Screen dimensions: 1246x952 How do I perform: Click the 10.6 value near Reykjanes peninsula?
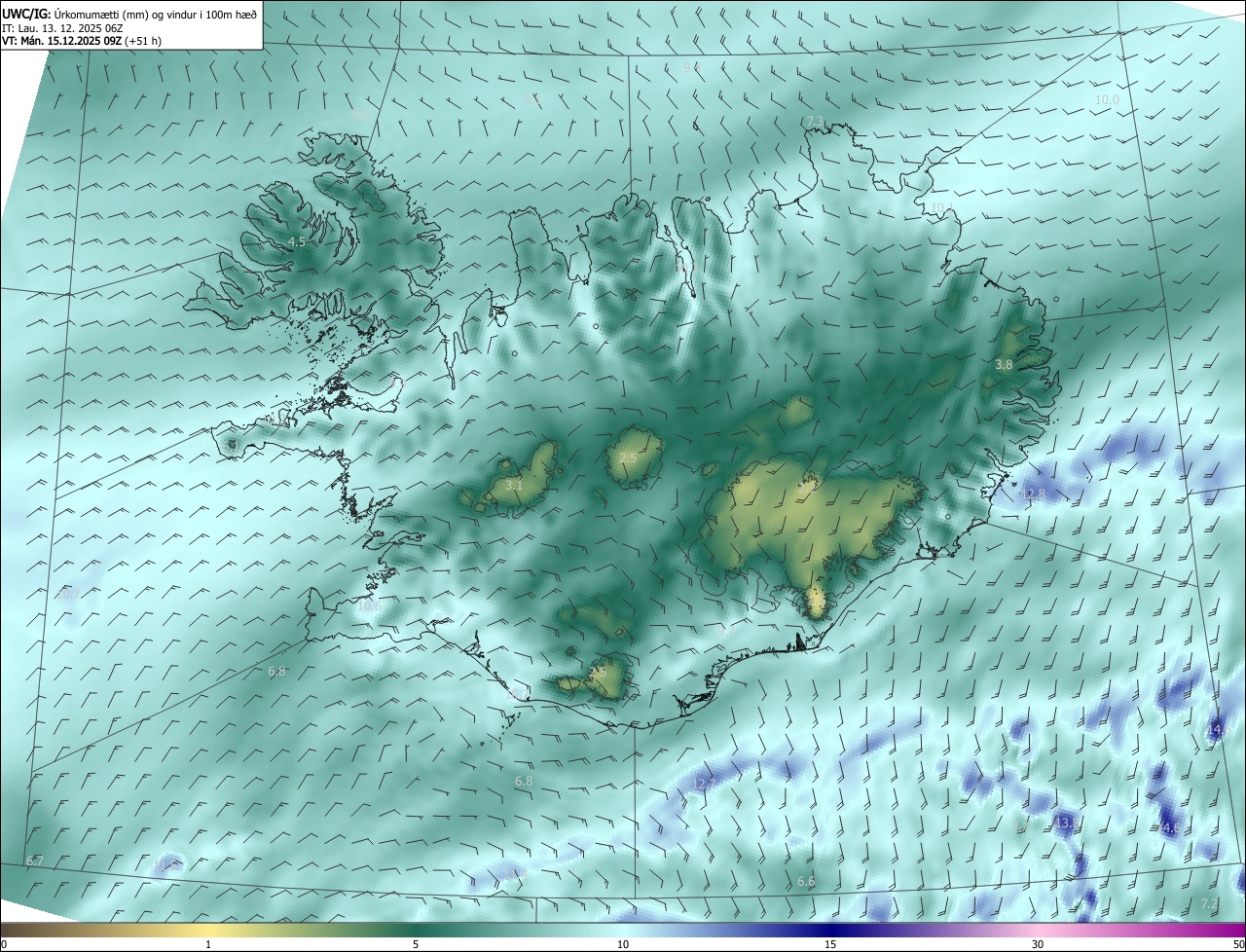[x=369, y=606]
